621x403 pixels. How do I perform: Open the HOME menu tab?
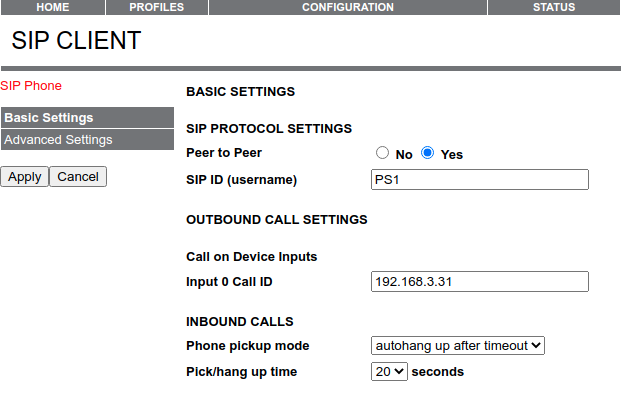tap(52, 7)
